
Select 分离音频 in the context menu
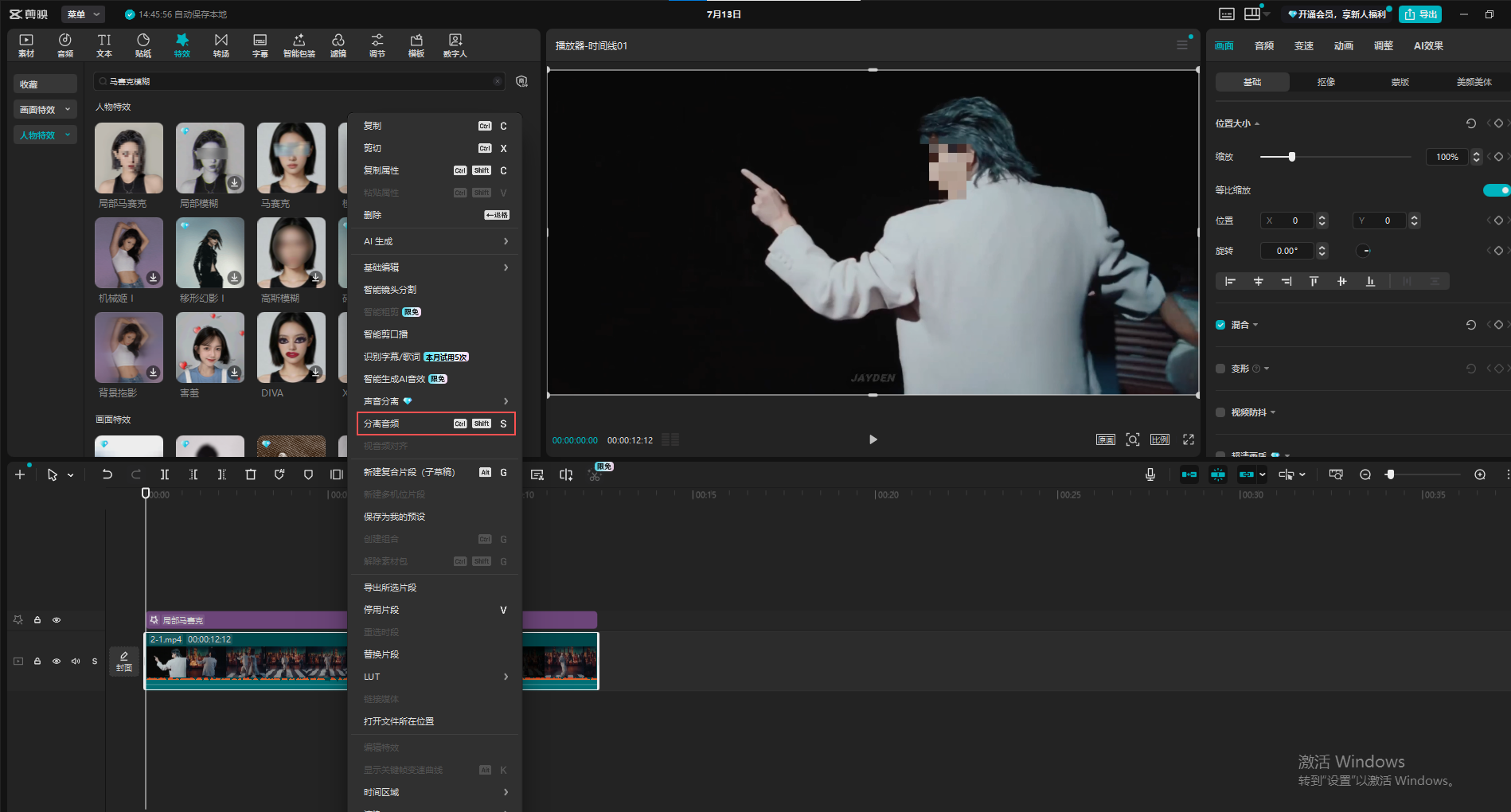coord(436,424)
